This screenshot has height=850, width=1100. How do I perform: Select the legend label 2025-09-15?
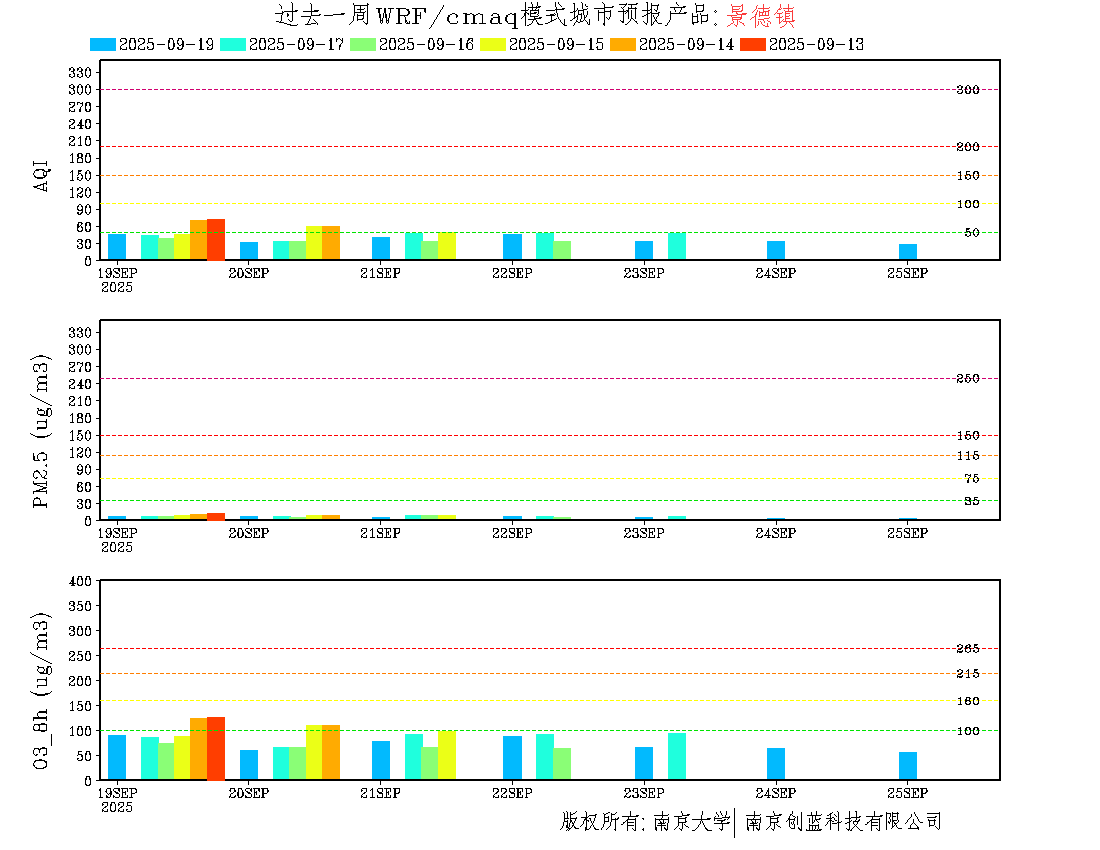556,44
